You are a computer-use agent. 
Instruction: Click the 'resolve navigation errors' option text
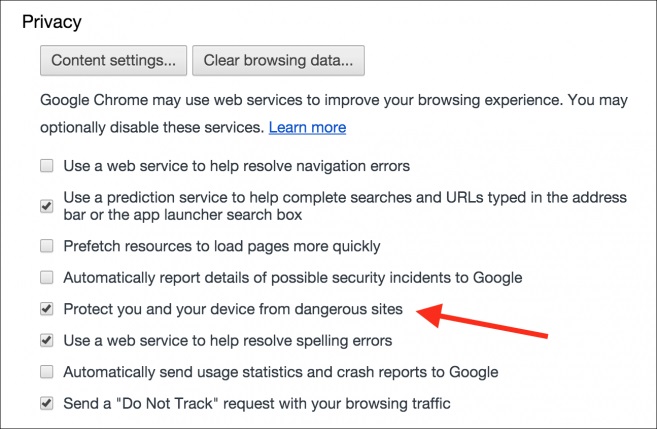point(236,165)
